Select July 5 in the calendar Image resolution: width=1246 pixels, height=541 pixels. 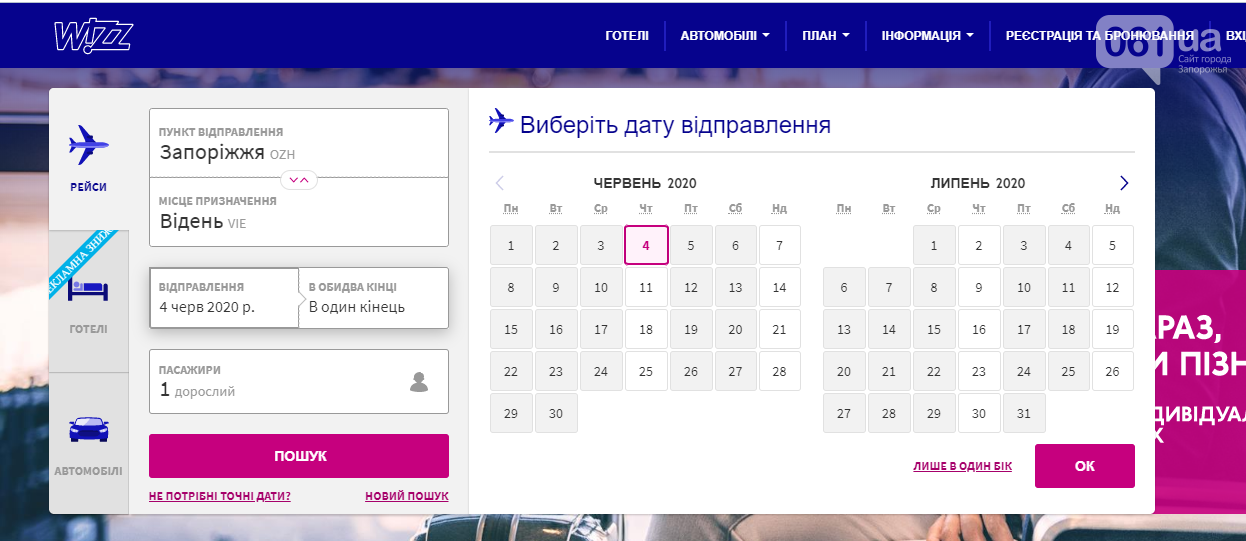point(1113,245)
